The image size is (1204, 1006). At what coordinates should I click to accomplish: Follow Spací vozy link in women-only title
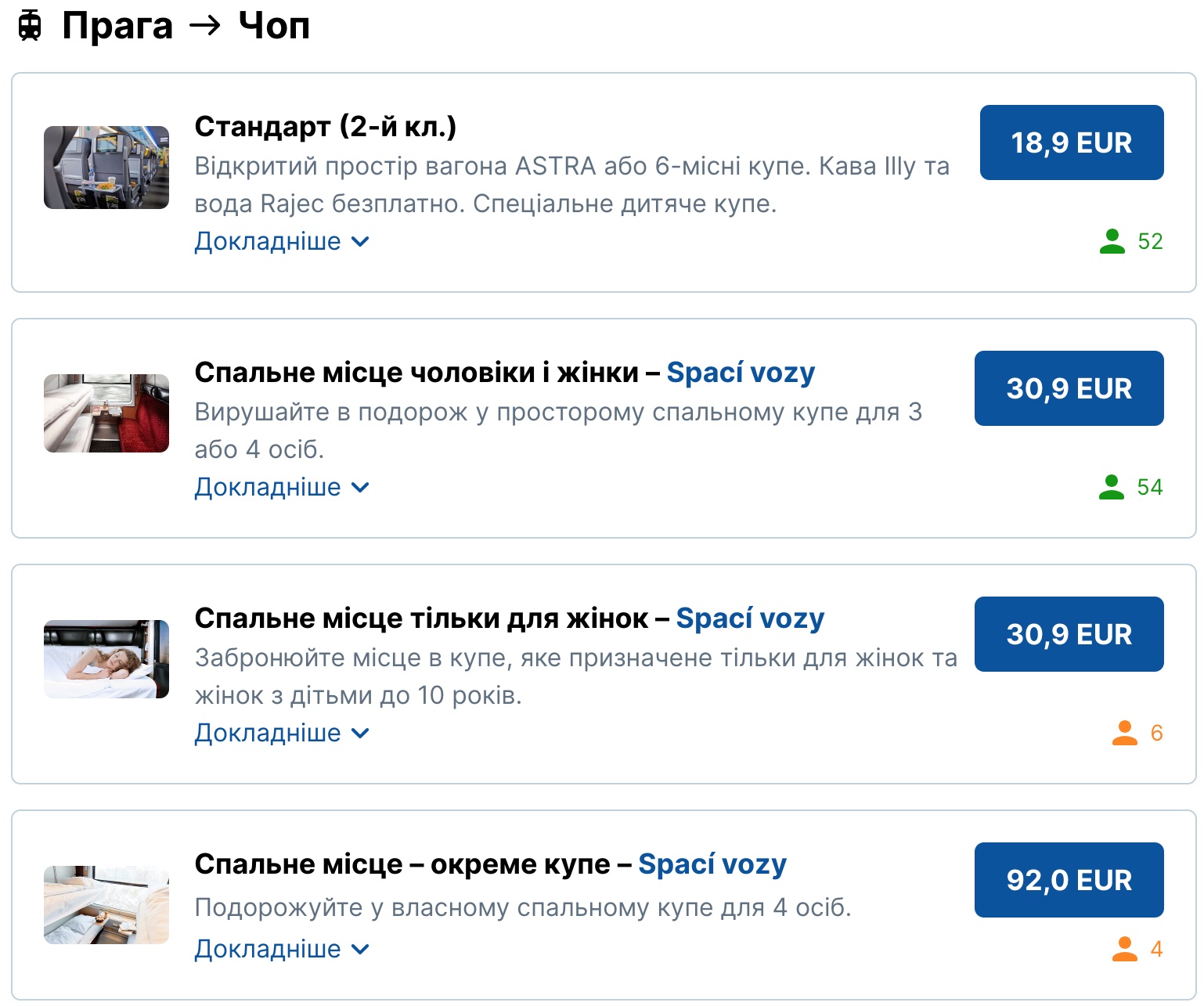pyautogui.click(x=750, y=618)
